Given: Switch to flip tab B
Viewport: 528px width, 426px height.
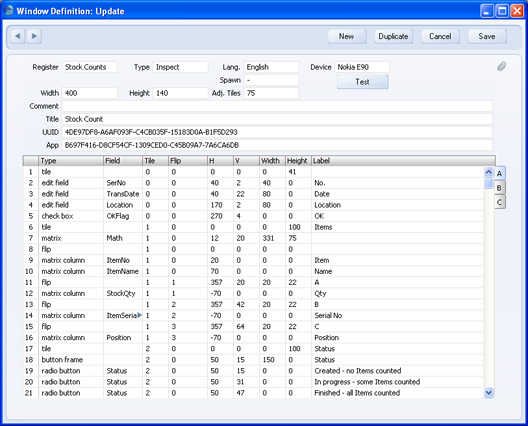Looking at the screenshot, I should tap(500, 188).
